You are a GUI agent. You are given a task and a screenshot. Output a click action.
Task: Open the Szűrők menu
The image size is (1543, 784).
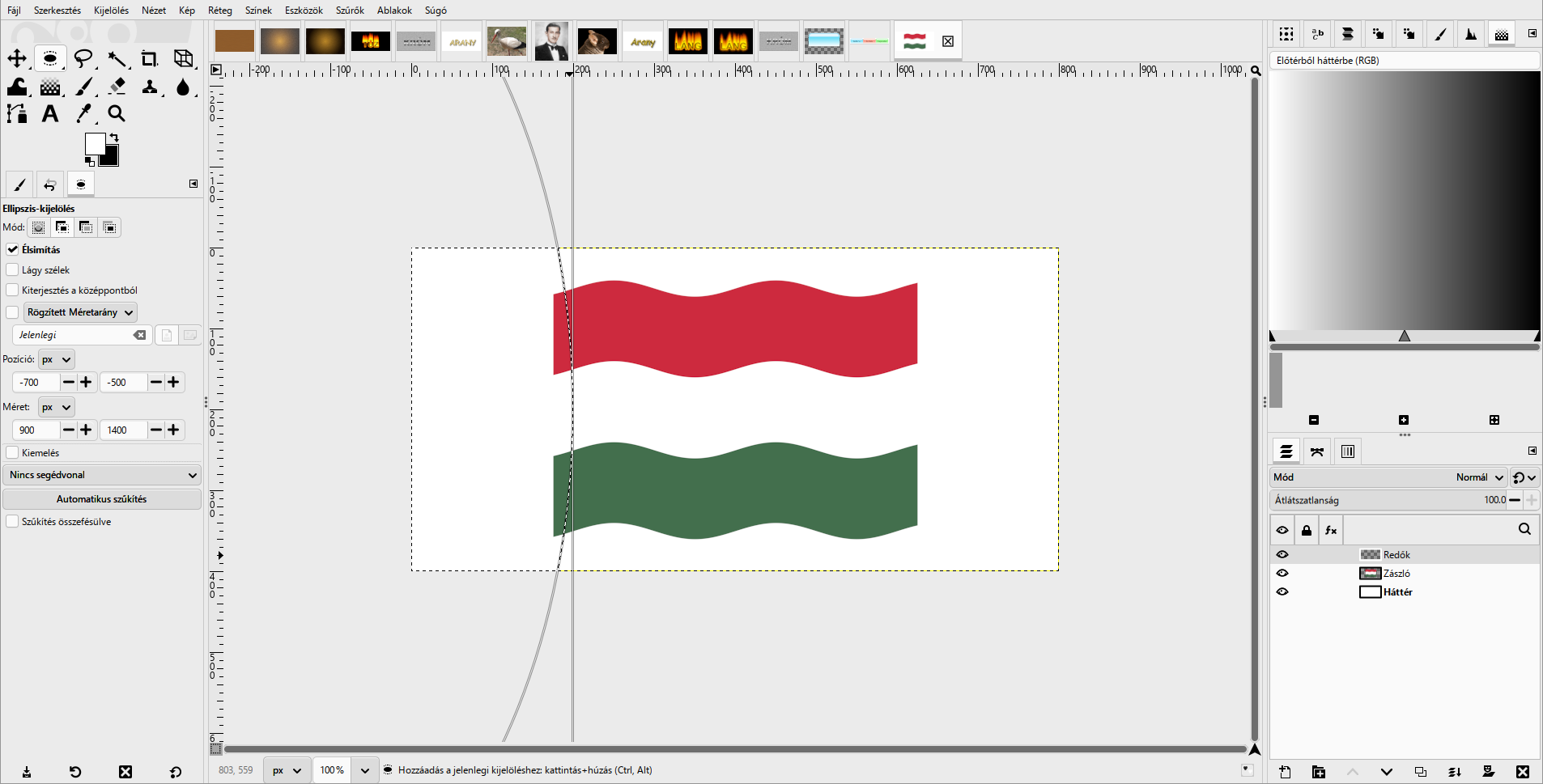click(350, 11)
